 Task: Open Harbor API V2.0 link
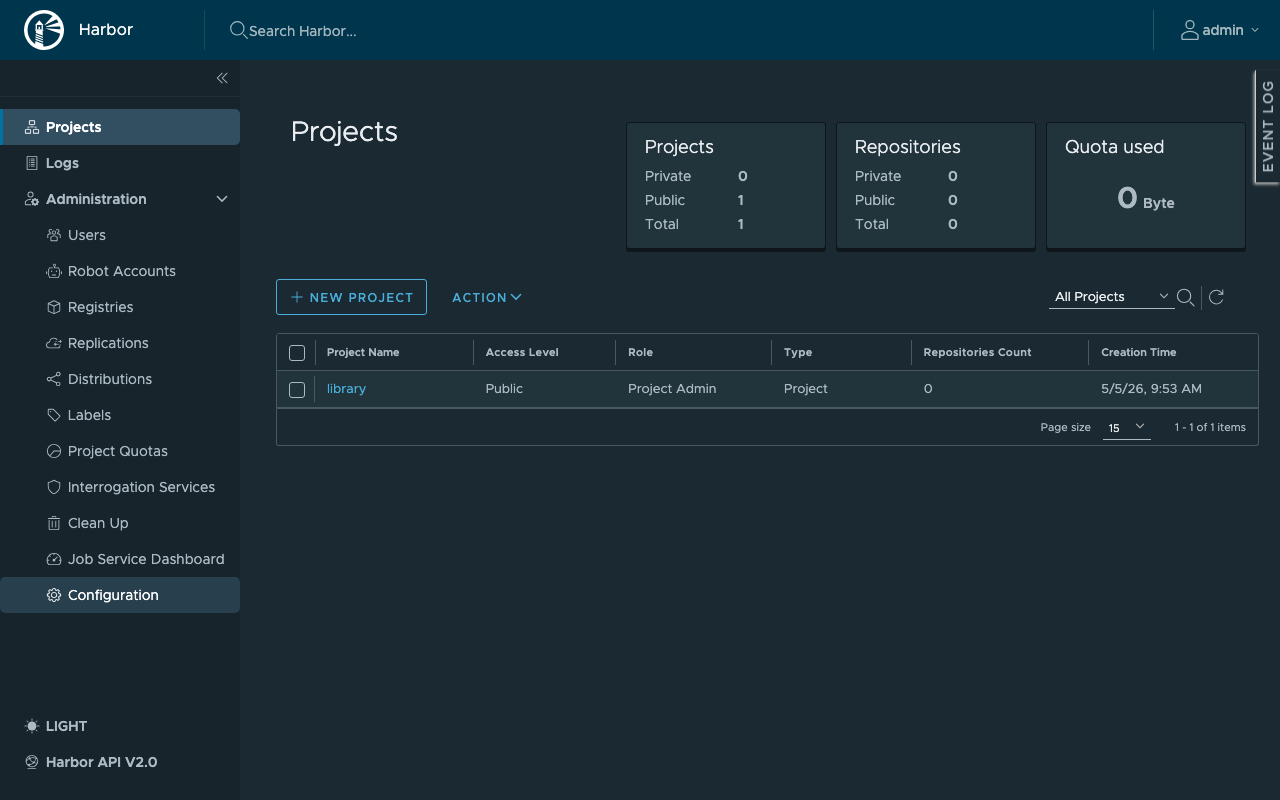[x=91, y=762]
